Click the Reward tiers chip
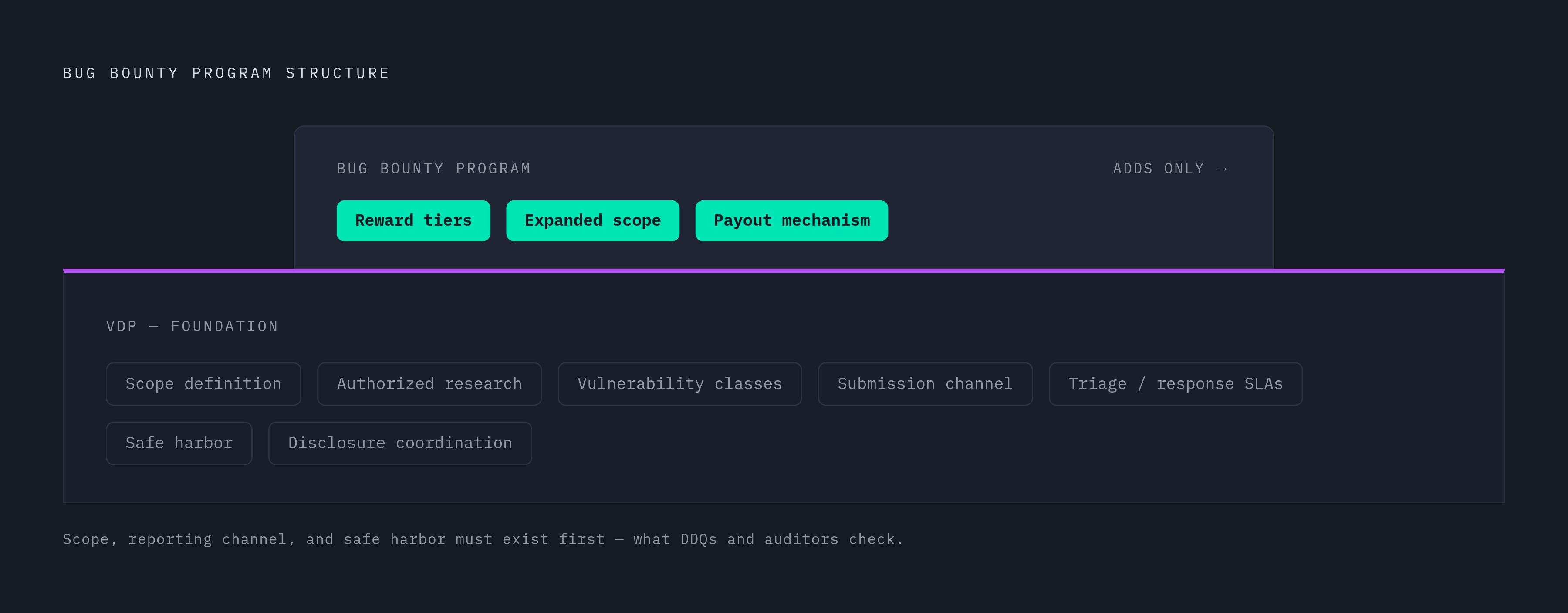The width and height of the screenshot is (1568, 613). coord(413,220)
